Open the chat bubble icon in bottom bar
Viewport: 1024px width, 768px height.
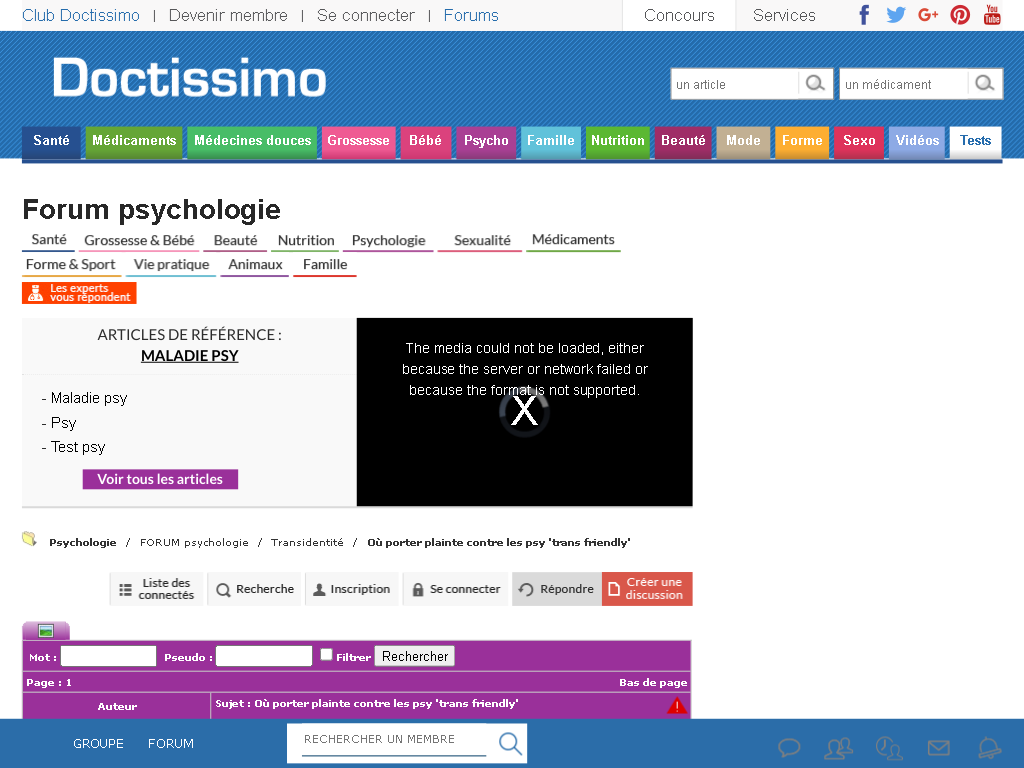(x=789, y=747)
